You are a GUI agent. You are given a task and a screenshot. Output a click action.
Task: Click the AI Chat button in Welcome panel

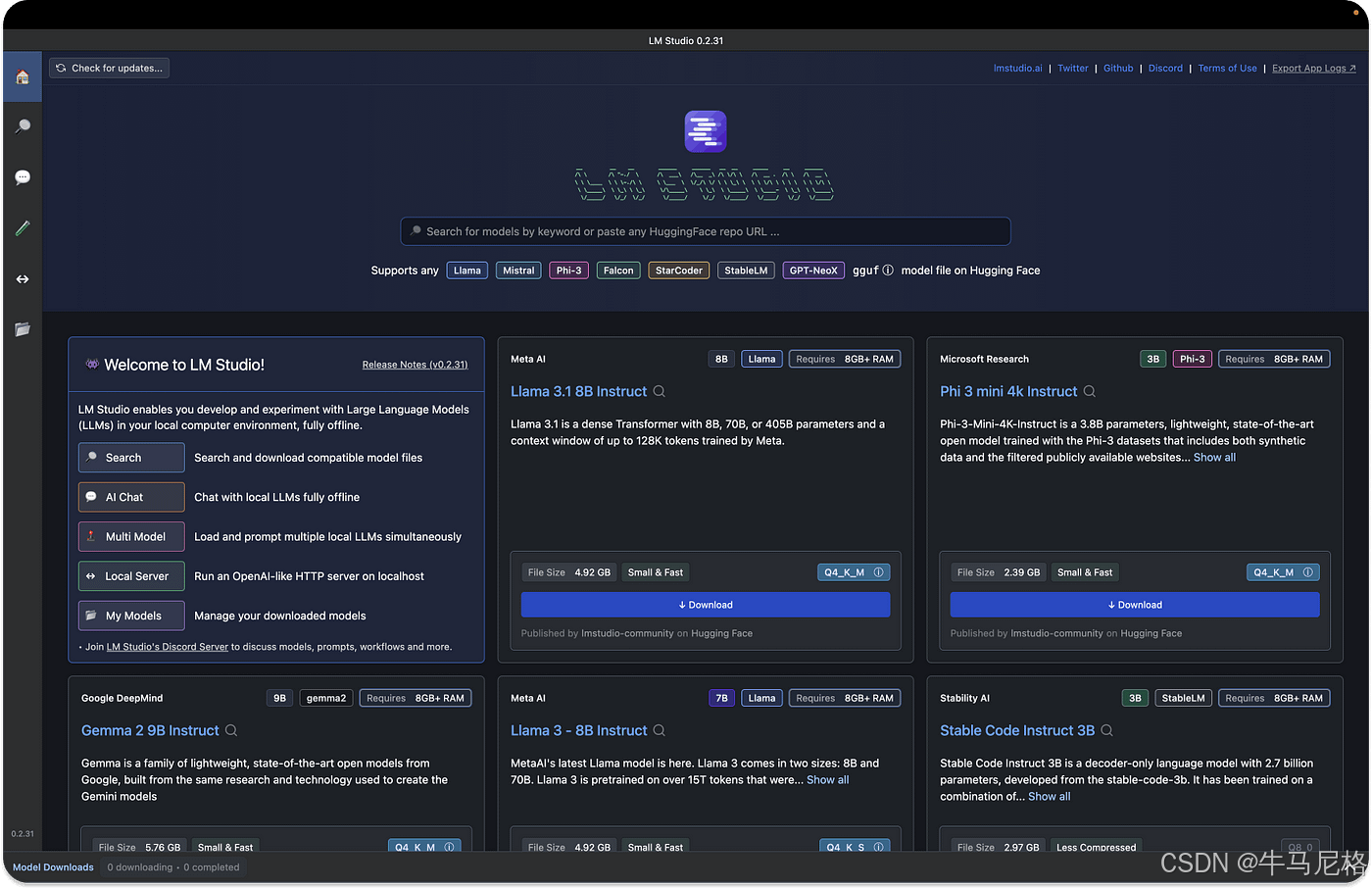[x=131, y=497]
